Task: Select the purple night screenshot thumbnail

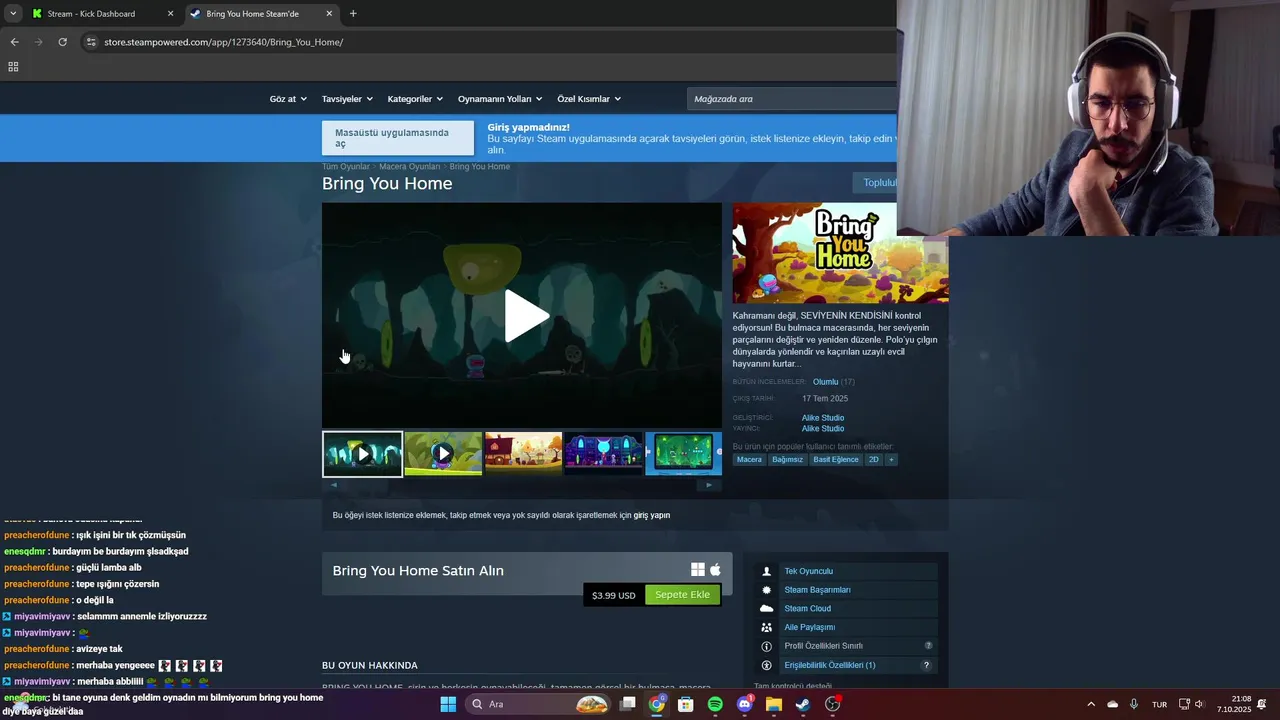Action: [x=604, y=454]
